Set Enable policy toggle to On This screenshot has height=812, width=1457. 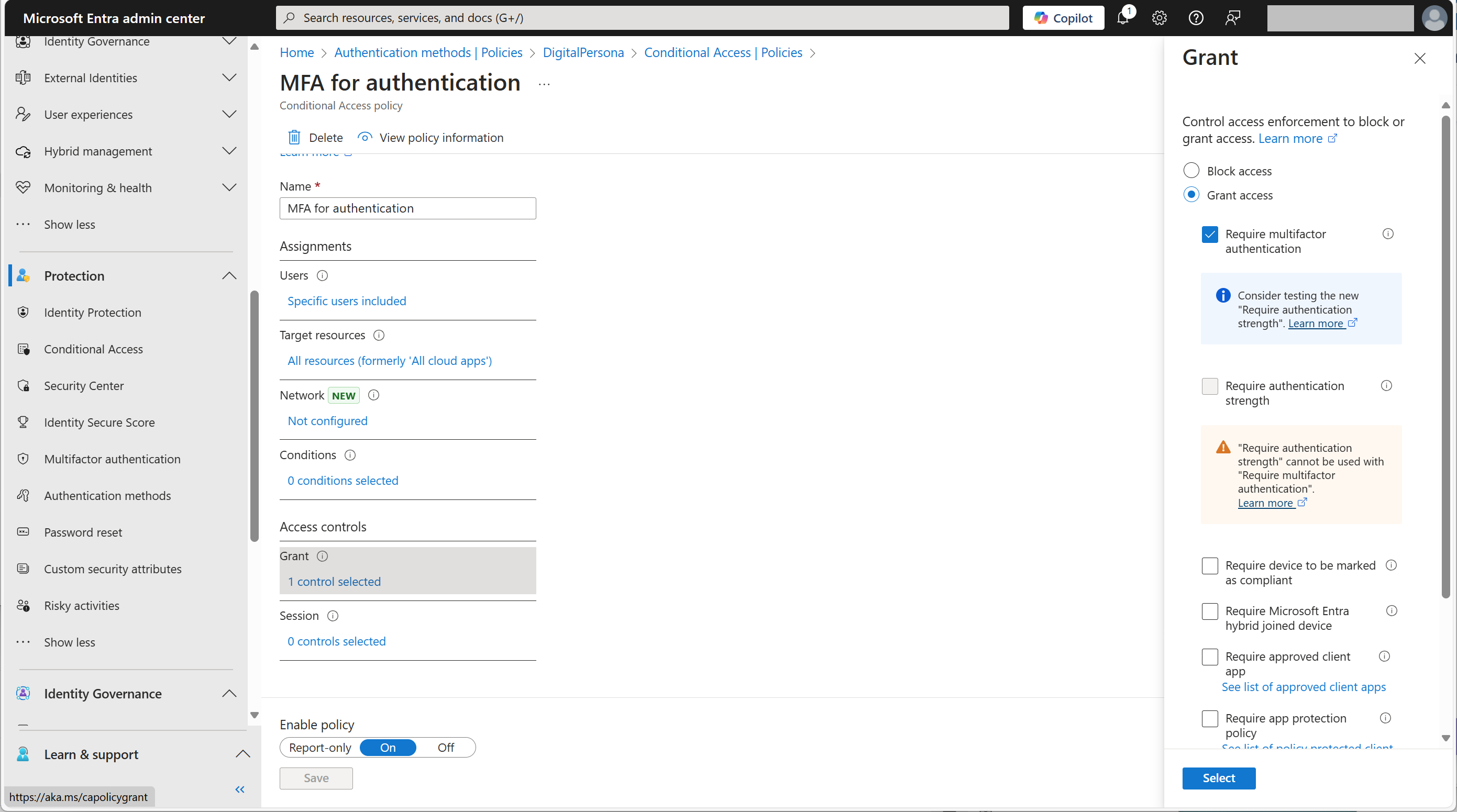388,748
